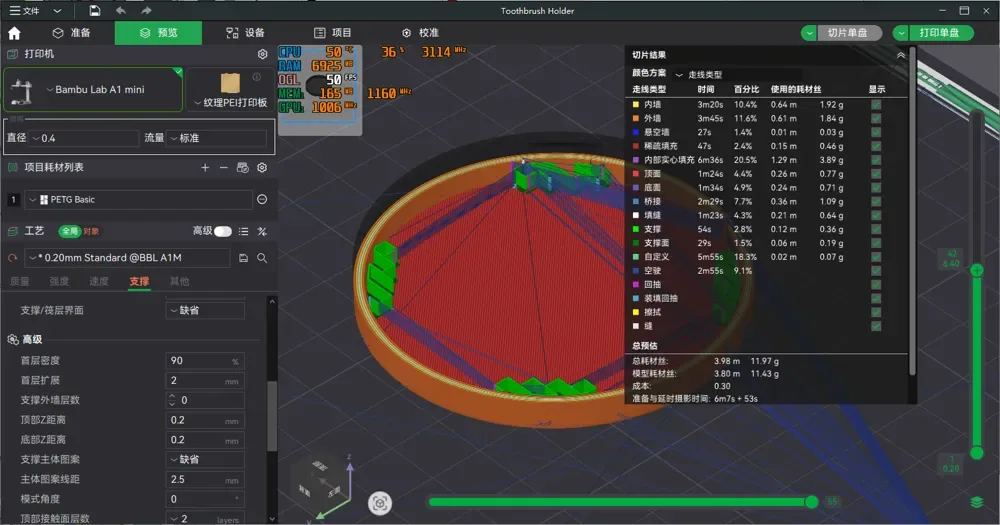Open the dropdown arrow beside 打印单盘
This screenshot has height=525, width=1000.
click(901, 33)
